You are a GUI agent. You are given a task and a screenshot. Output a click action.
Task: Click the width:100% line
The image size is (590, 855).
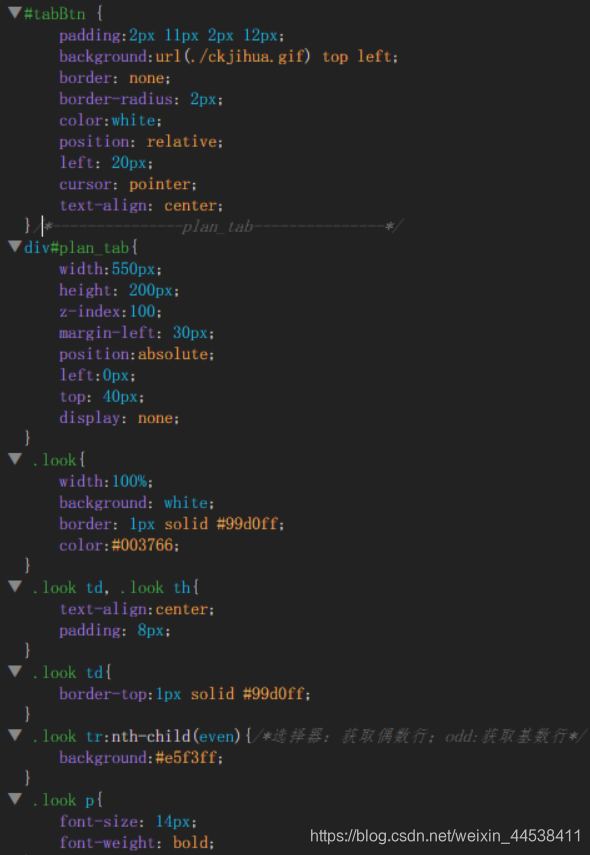[x=106, y=481]
